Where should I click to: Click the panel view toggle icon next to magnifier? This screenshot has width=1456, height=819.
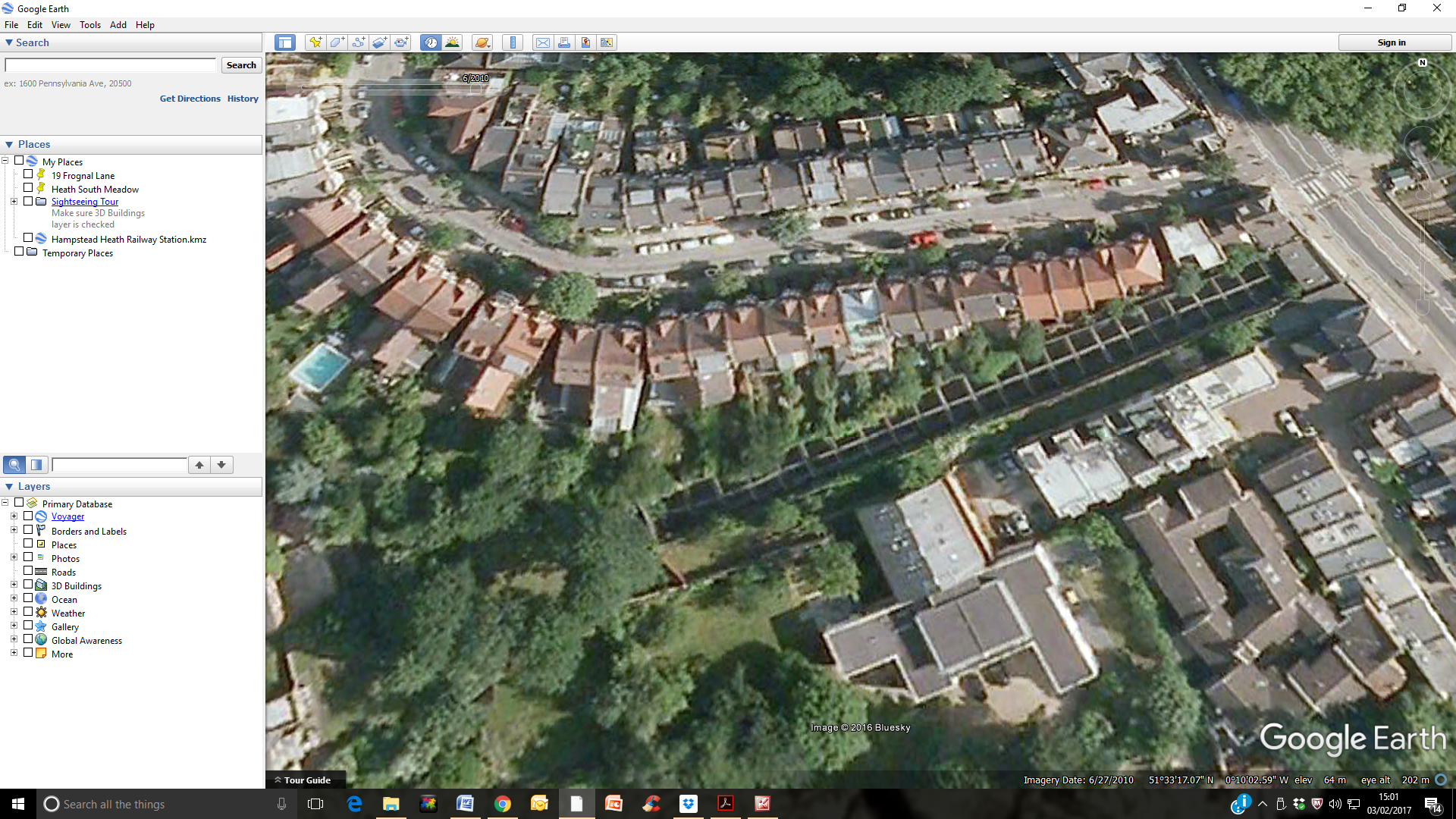36,465
